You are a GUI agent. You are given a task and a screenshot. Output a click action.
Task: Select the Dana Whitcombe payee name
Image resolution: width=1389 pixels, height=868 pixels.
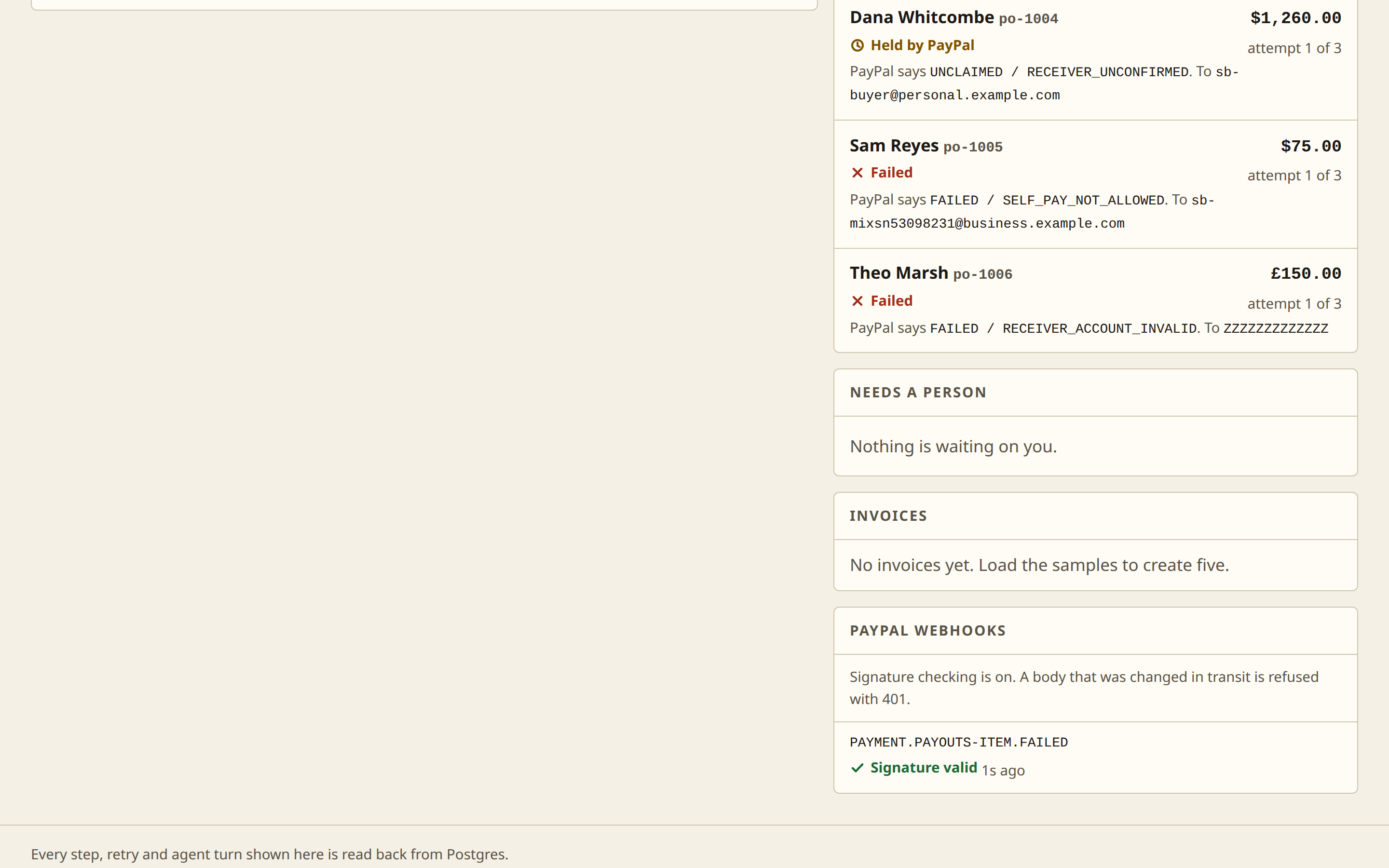(922, 18)
